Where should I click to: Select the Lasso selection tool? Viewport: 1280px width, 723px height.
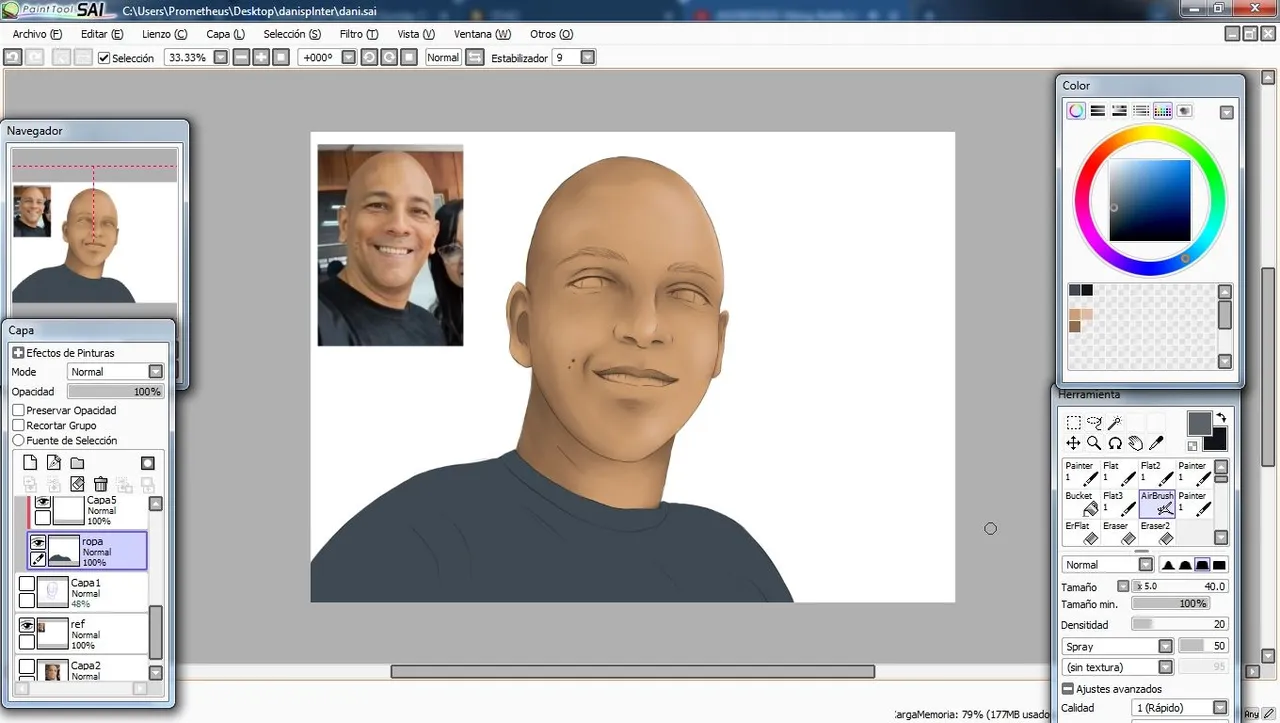(1094, 423)
